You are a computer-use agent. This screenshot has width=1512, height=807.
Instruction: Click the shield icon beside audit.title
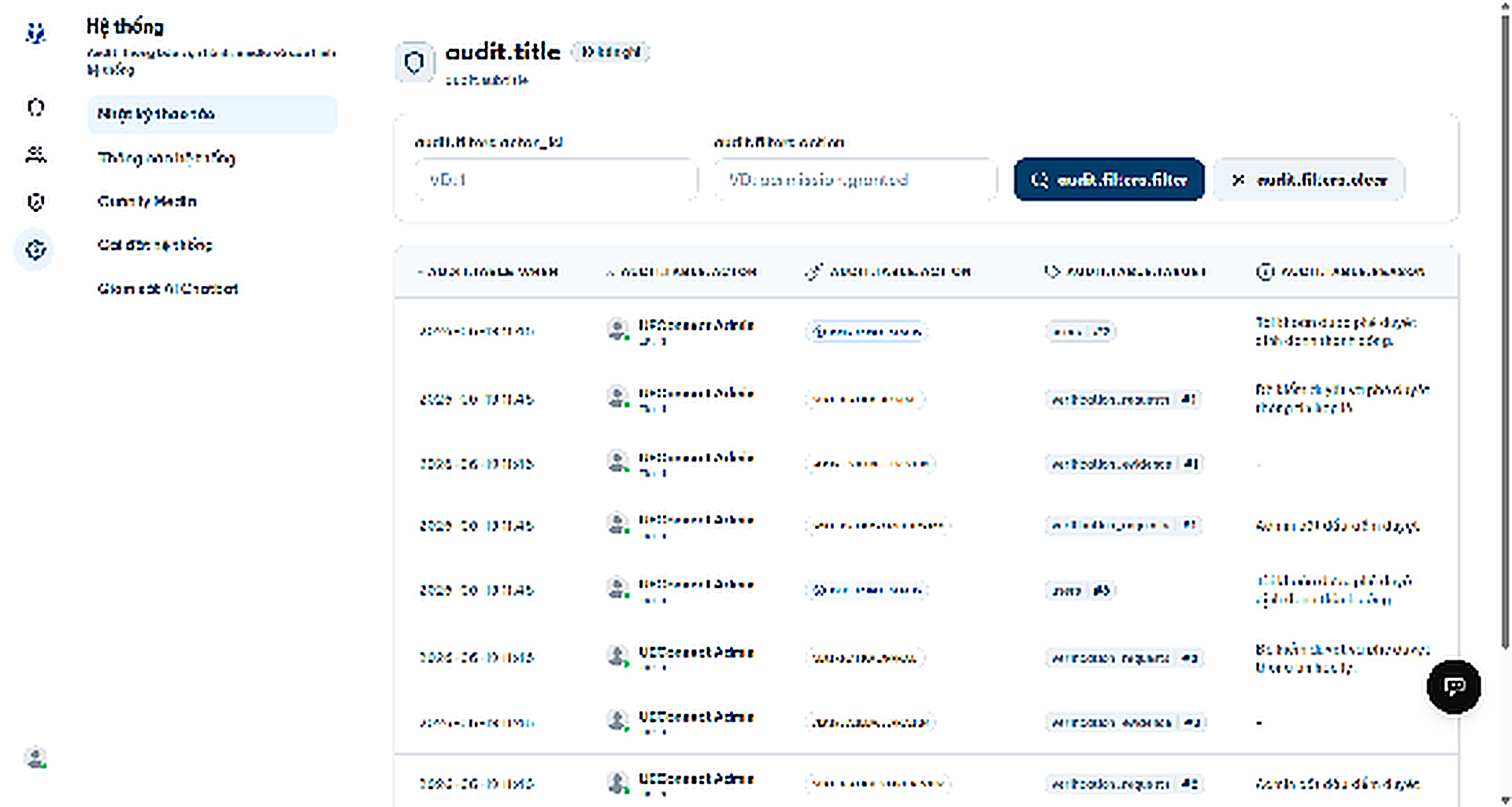(414, 62)
